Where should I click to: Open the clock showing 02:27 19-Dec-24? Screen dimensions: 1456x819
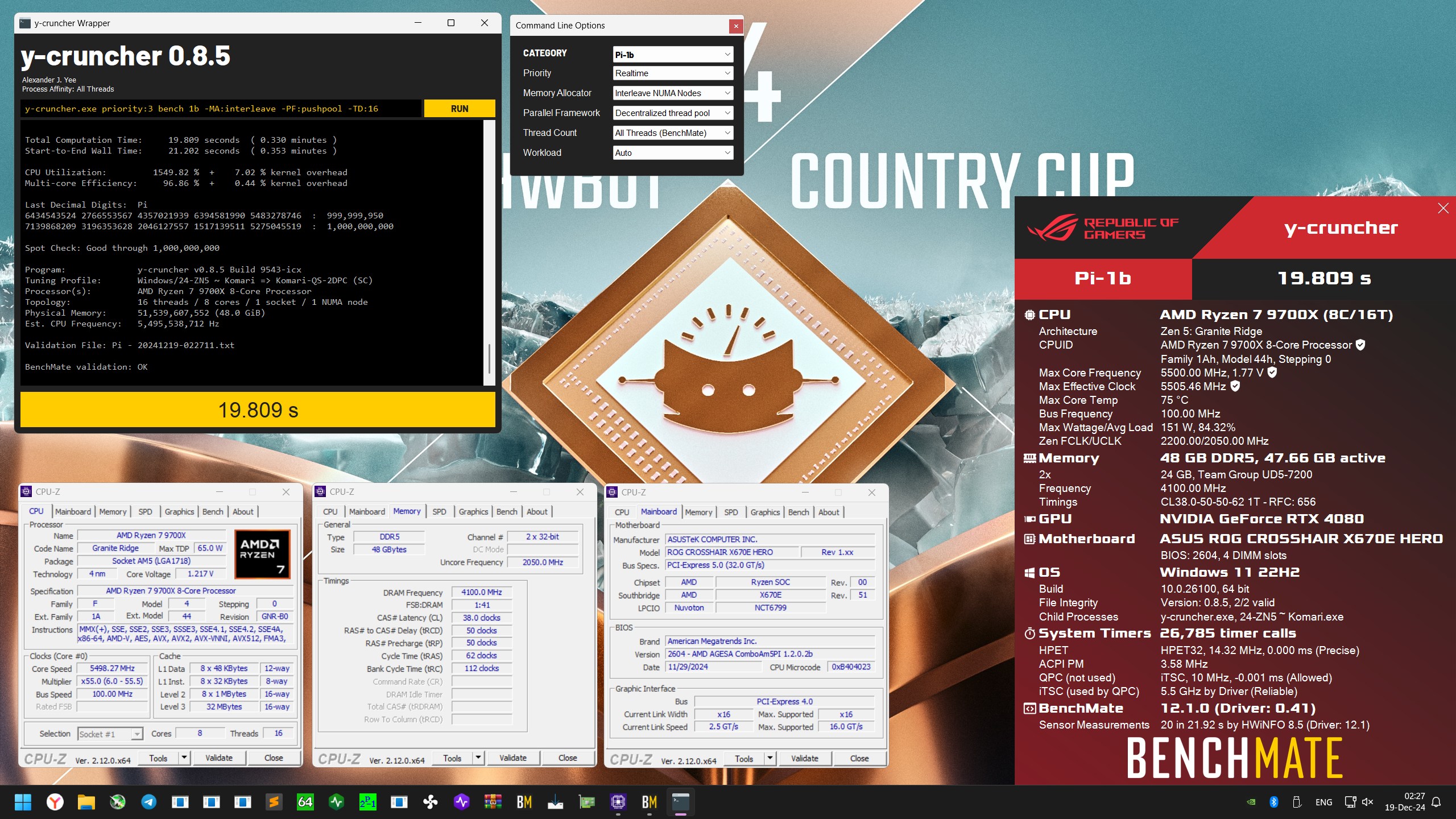(x=1405, y=802)
